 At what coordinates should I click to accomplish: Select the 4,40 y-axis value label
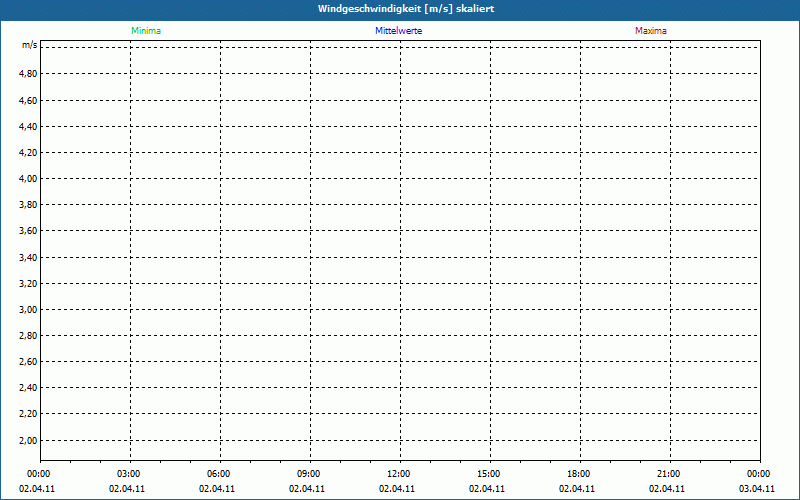click(x=28, y=127)
